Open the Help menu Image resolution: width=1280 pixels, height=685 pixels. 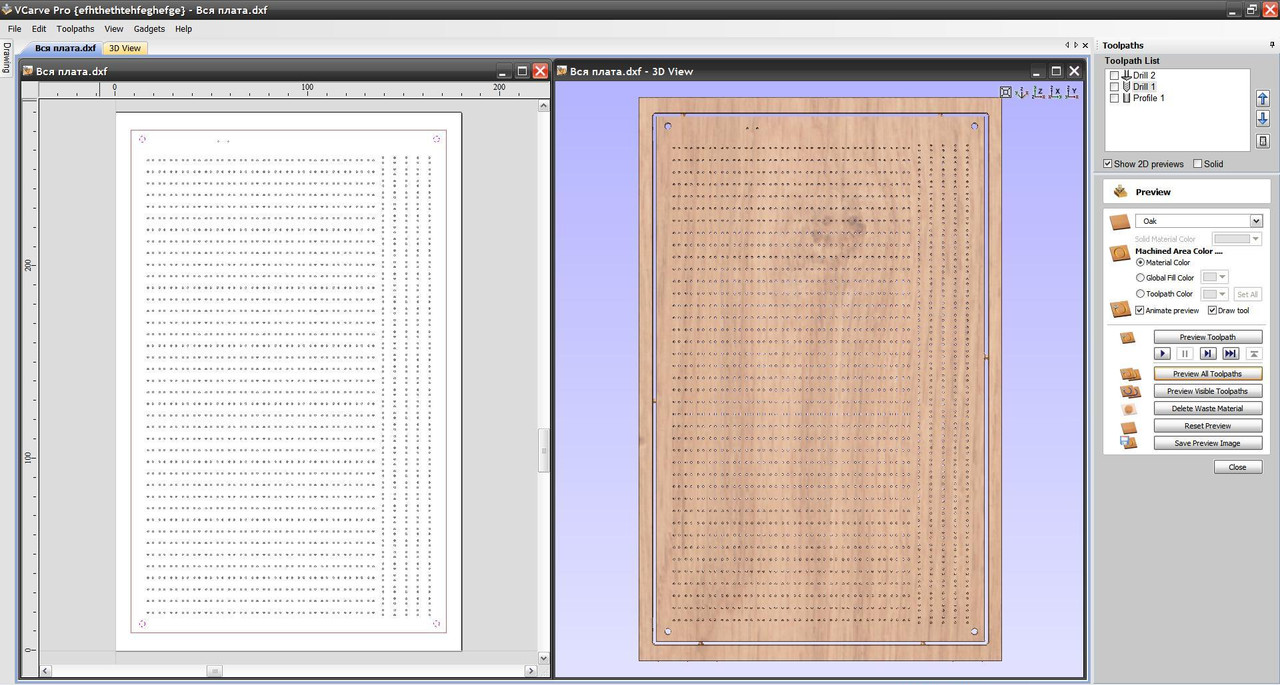click(x=183, y=29)
